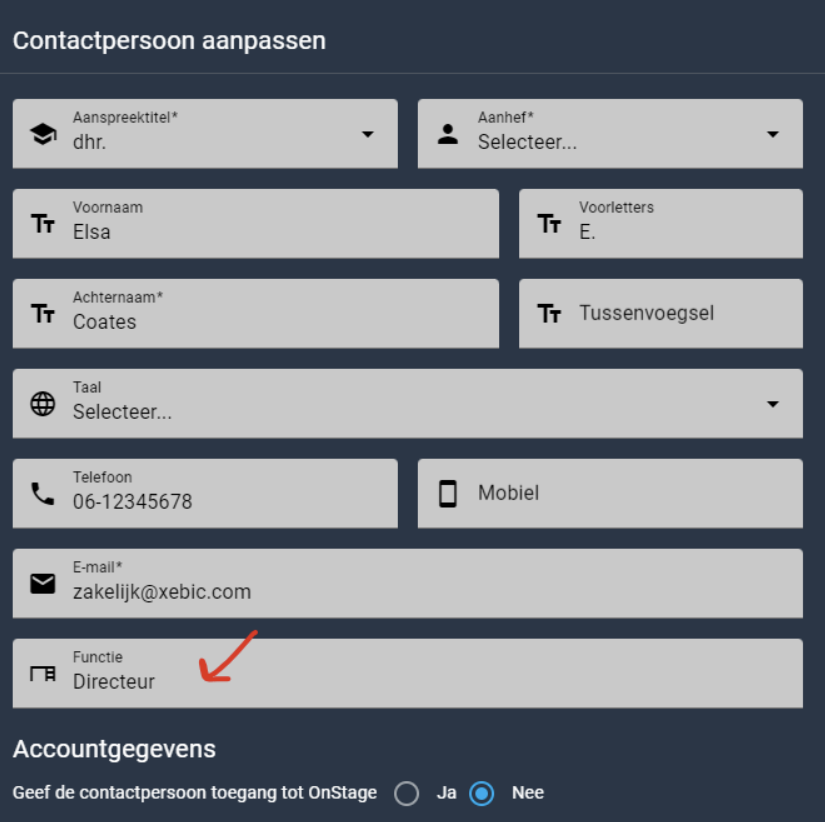Click the person icon next to Aanhef
This screenshot has height=822, width=825.
[x=448, y=134]
